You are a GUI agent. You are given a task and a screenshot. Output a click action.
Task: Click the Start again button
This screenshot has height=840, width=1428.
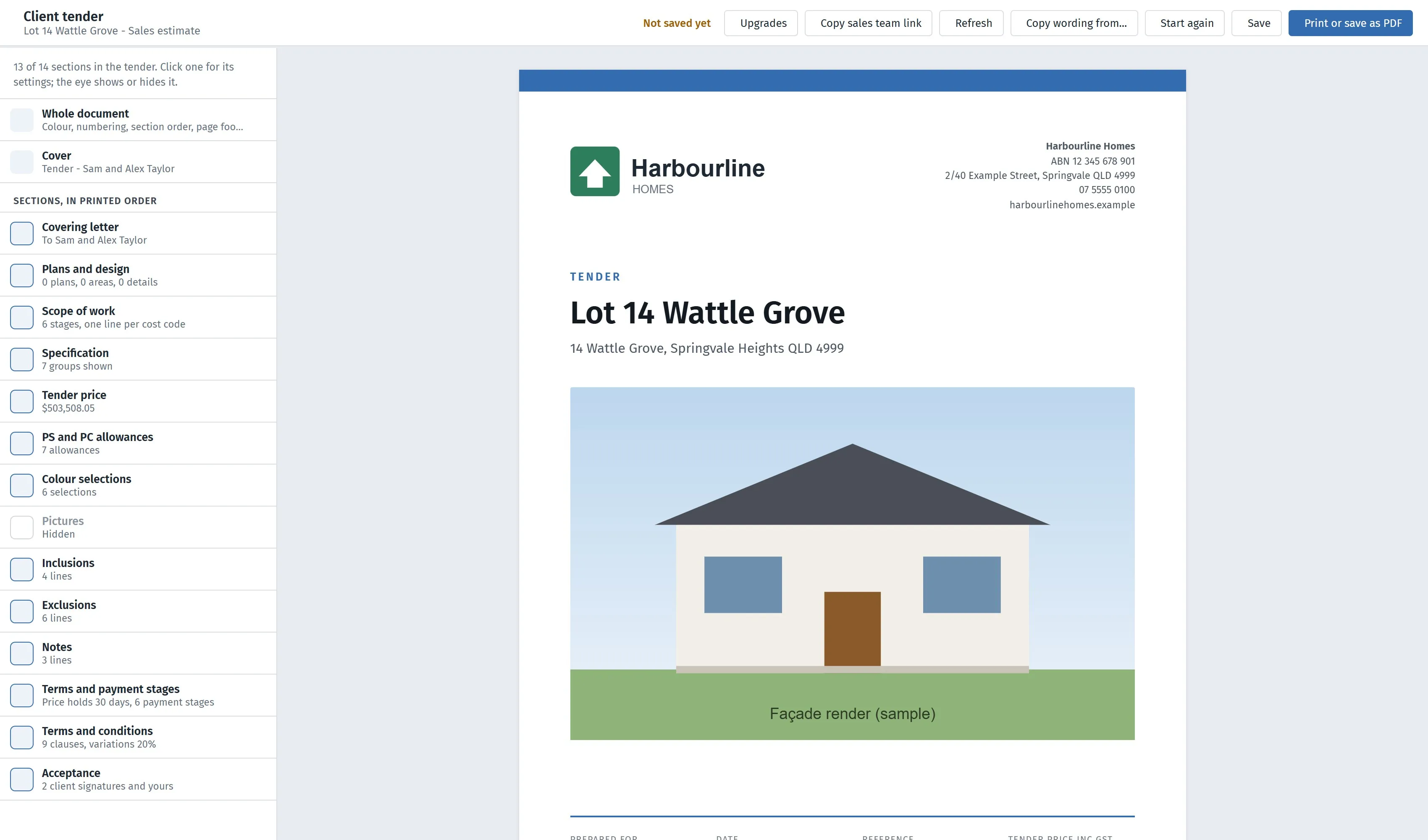click(x=1184, y=23)
